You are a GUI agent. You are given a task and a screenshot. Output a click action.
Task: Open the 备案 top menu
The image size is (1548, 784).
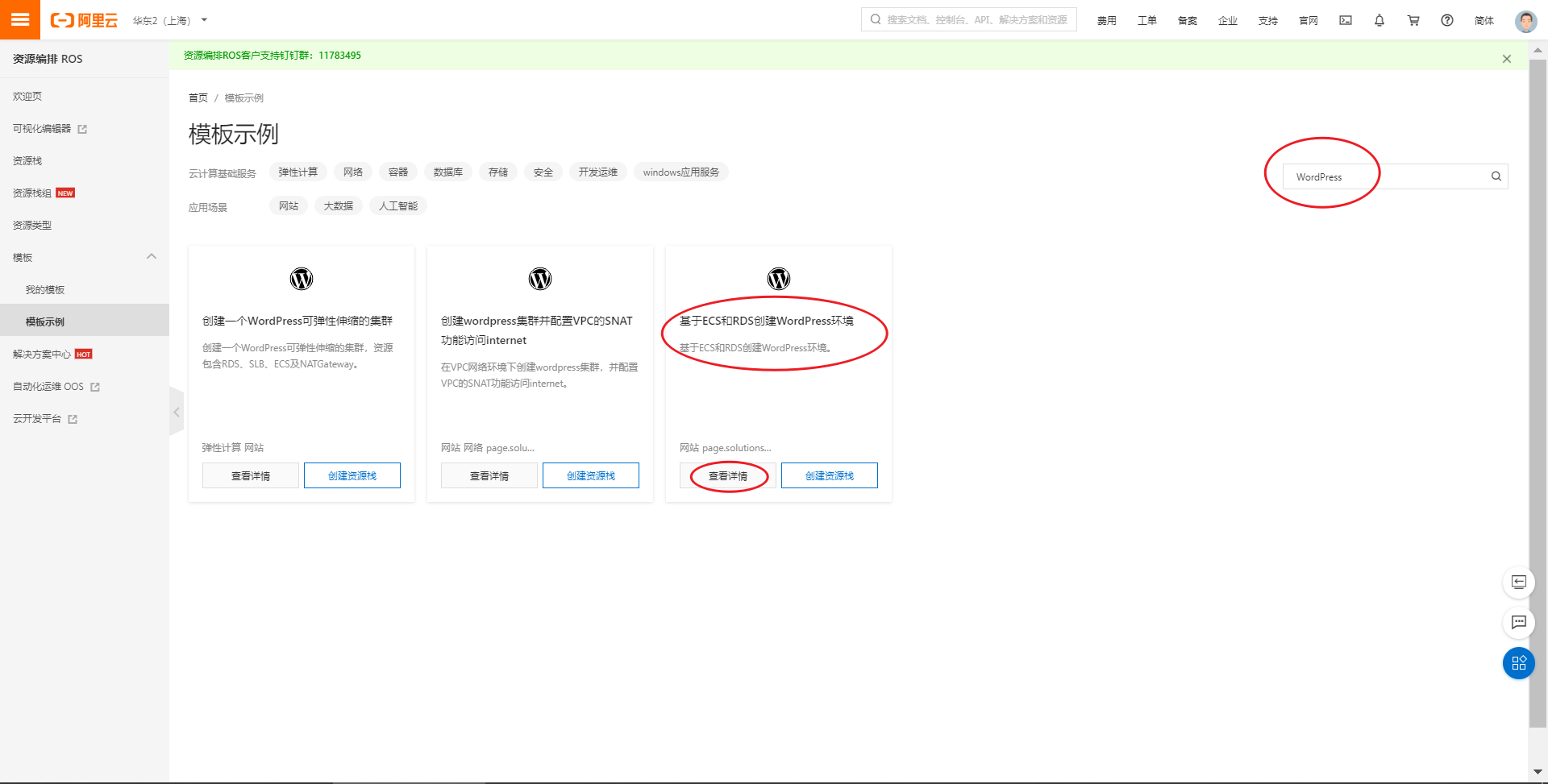pyautogui.click(x=1187, y=20)
